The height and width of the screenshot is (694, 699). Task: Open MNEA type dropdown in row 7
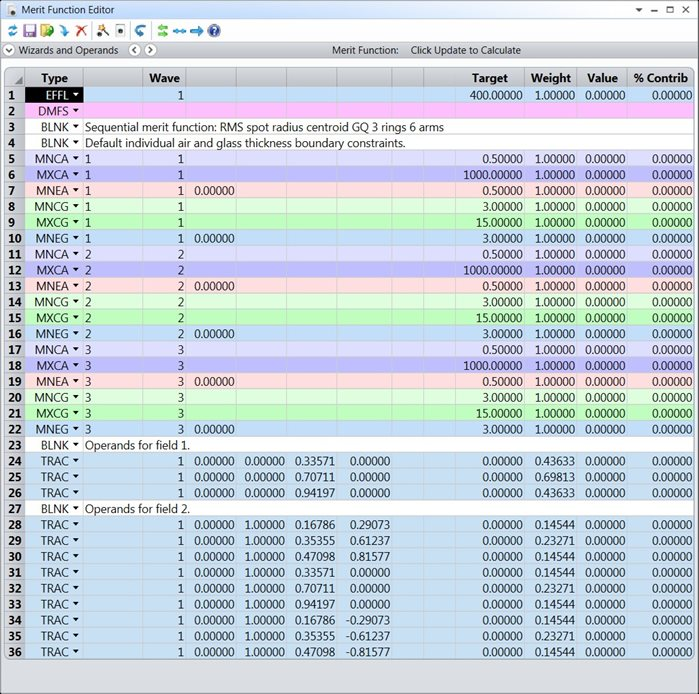tap(76, 190)
